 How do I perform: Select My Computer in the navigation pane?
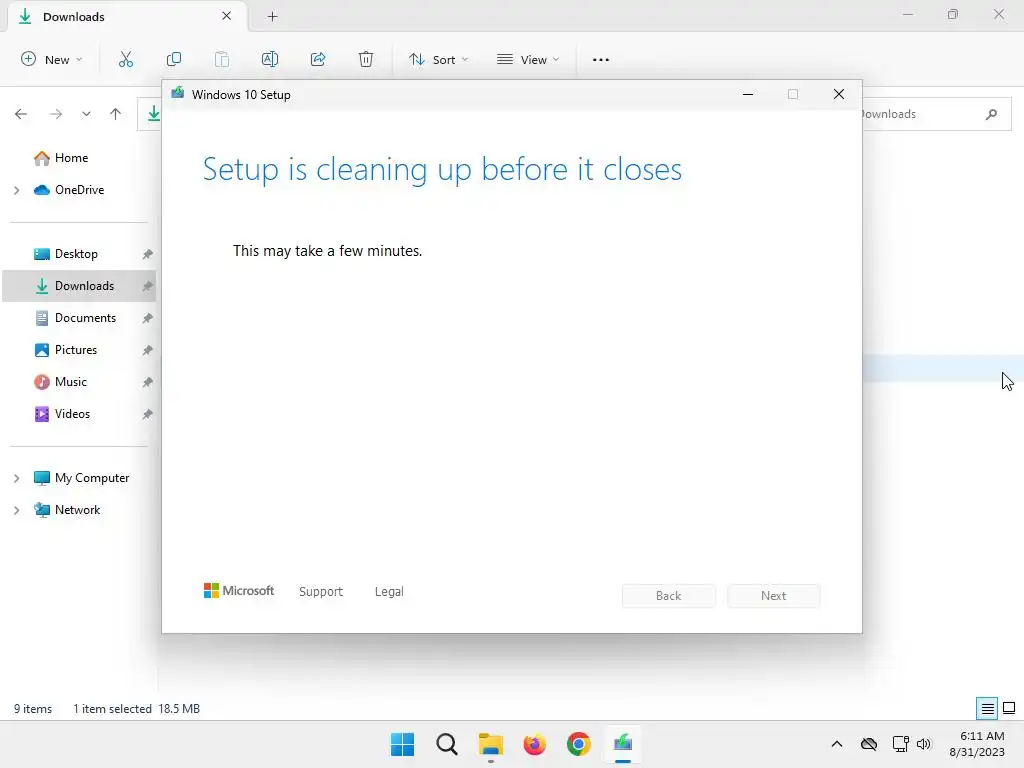91,478
